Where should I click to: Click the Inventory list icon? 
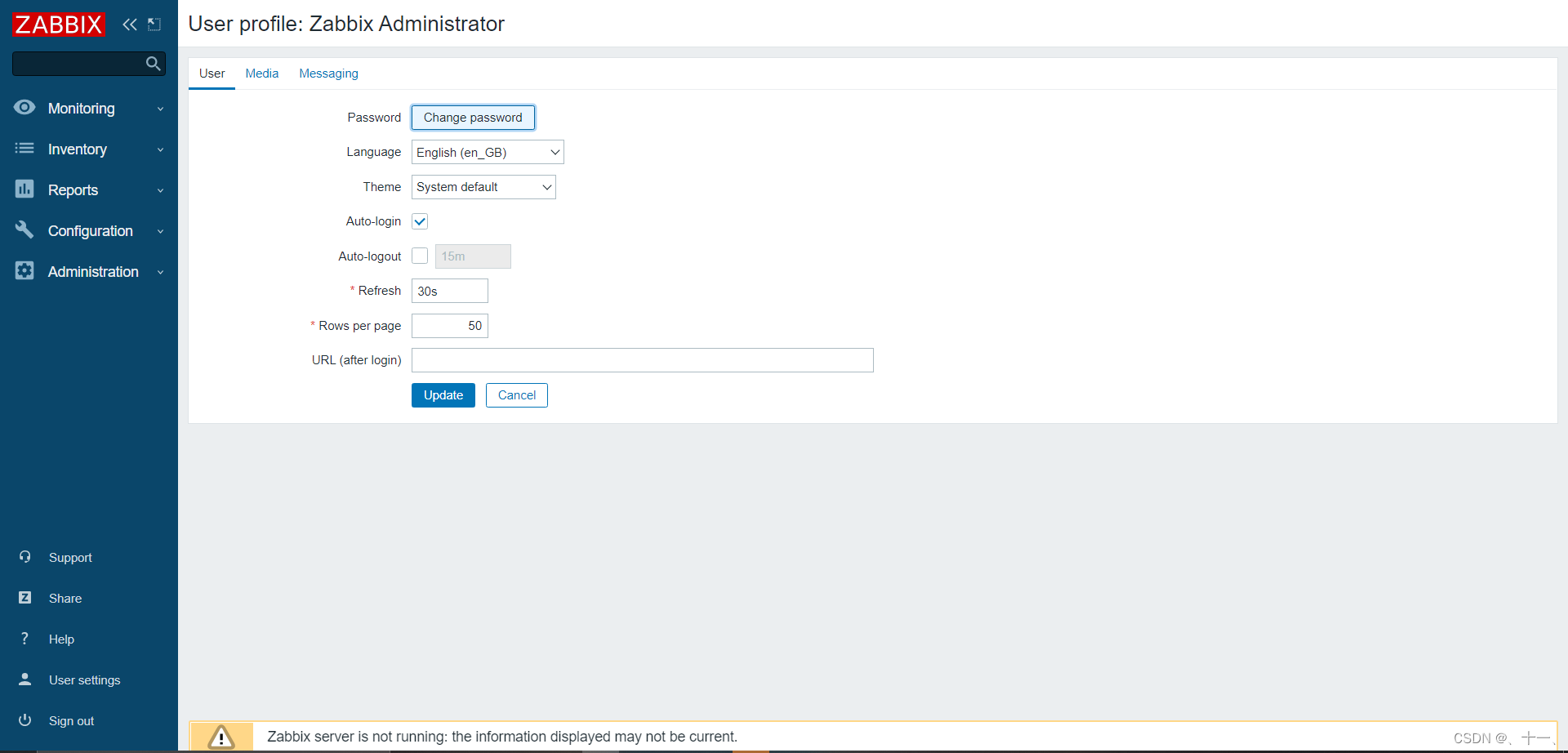[24, 148]
